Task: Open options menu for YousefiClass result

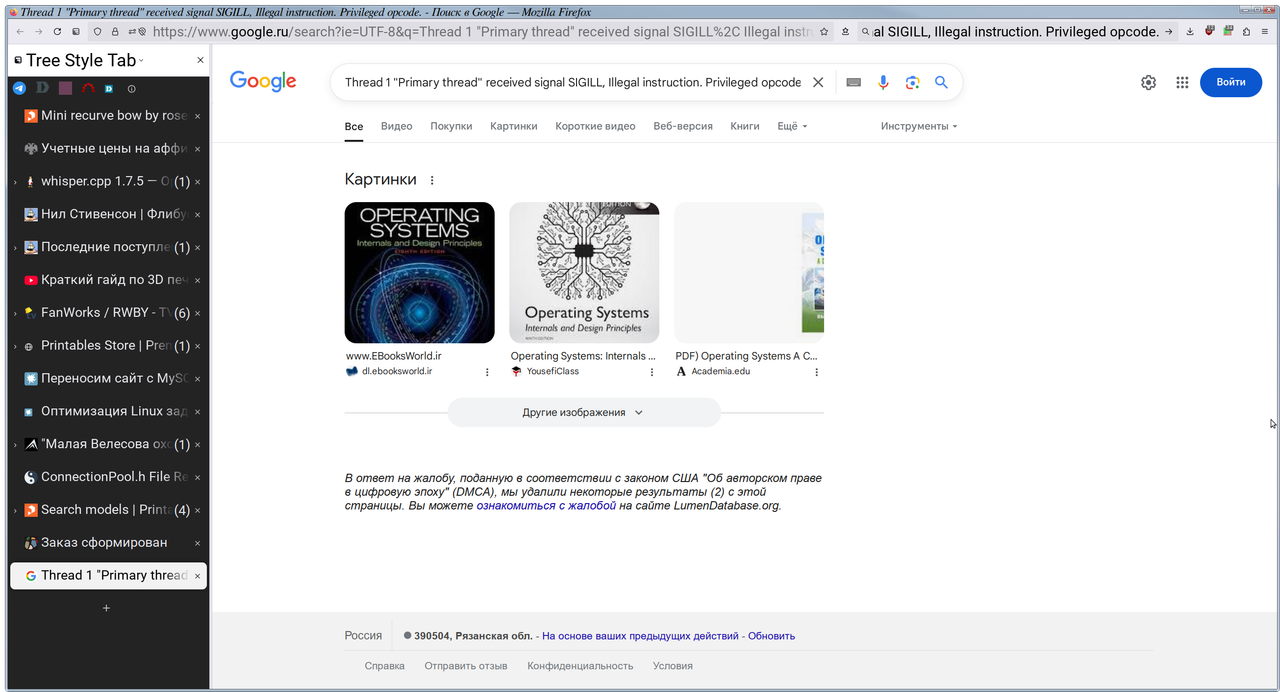Action: (652, 372)
